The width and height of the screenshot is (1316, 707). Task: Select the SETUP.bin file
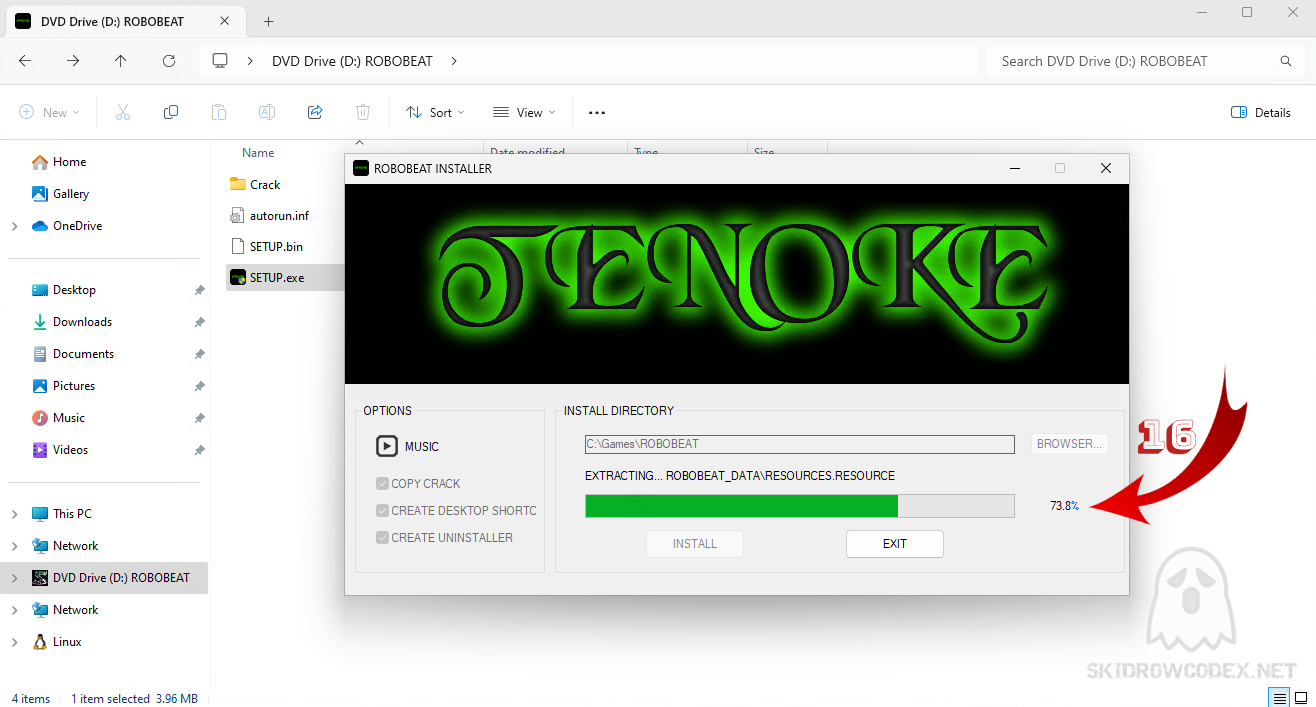pyautogui.click(x=266, y=246)
